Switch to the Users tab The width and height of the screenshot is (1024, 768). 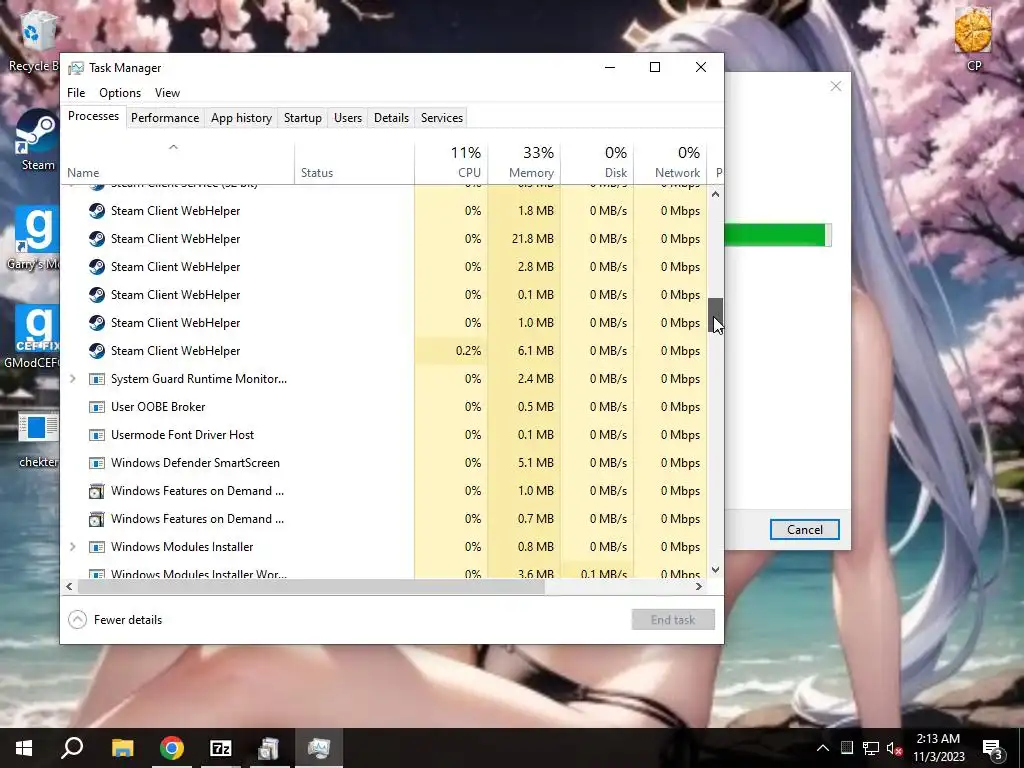point(347,118)
